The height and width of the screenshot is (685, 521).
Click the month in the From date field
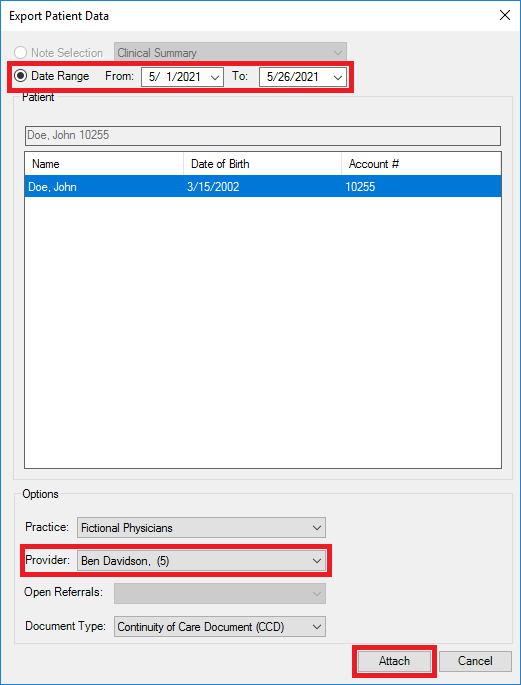(152, 77)
